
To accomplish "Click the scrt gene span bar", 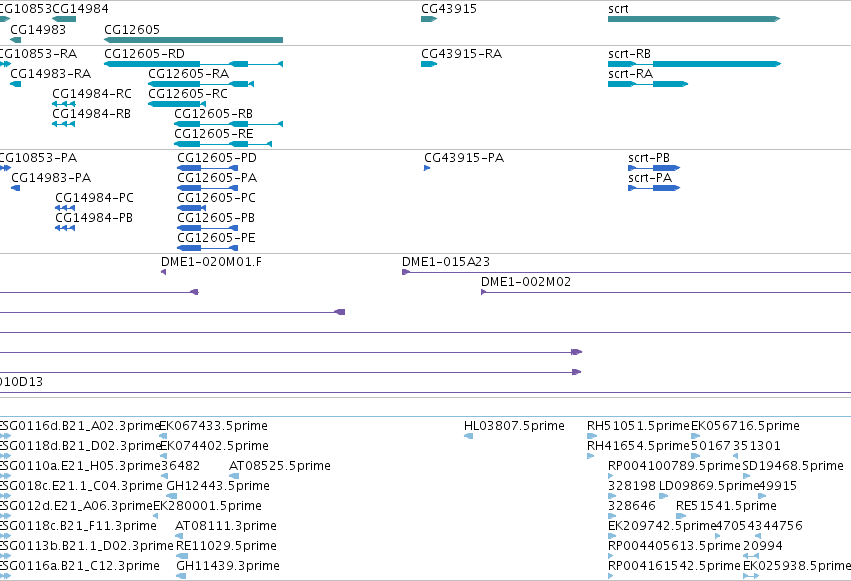I will [694, 19].
